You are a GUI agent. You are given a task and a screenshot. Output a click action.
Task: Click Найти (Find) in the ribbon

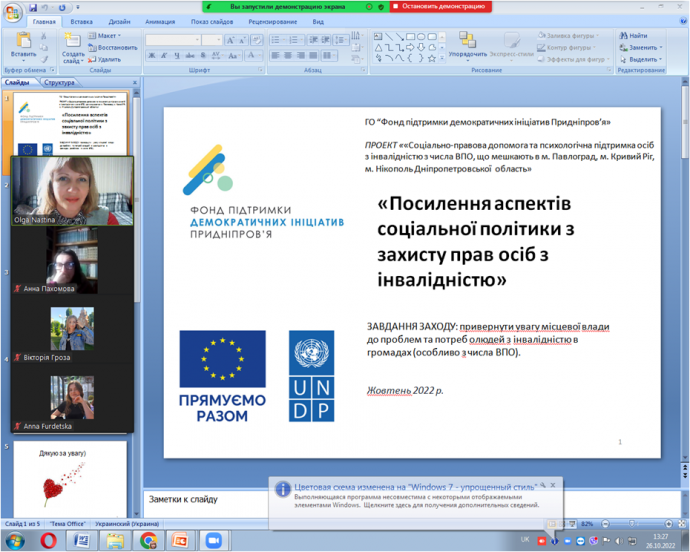[637, 35]
